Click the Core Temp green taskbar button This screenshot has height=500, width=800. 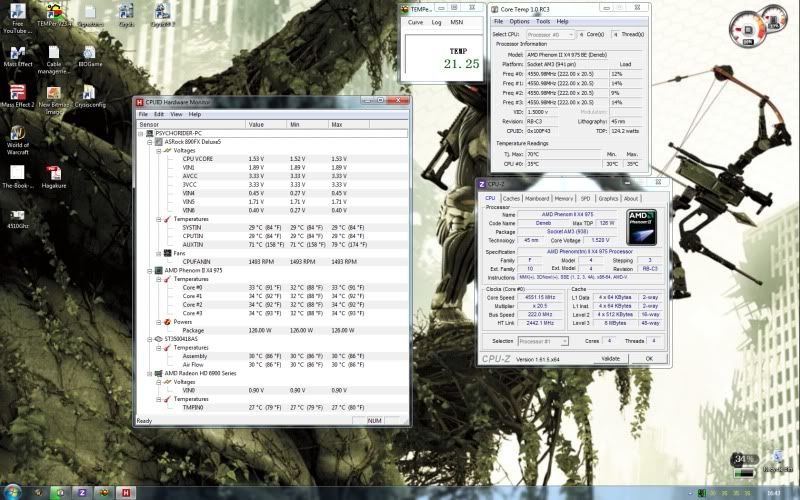[60, 492]
